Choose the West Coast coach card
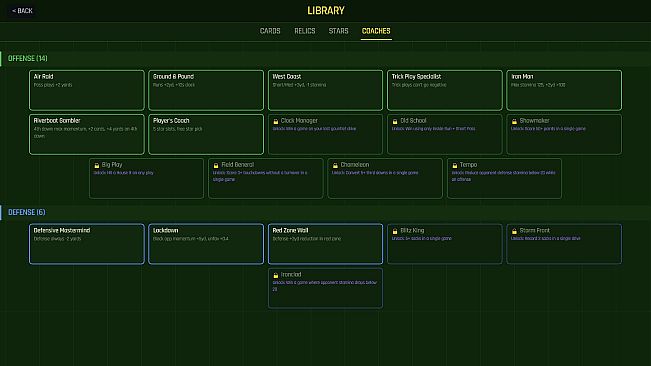The width and height of the screenshot is (651, 366). [325, 90]
